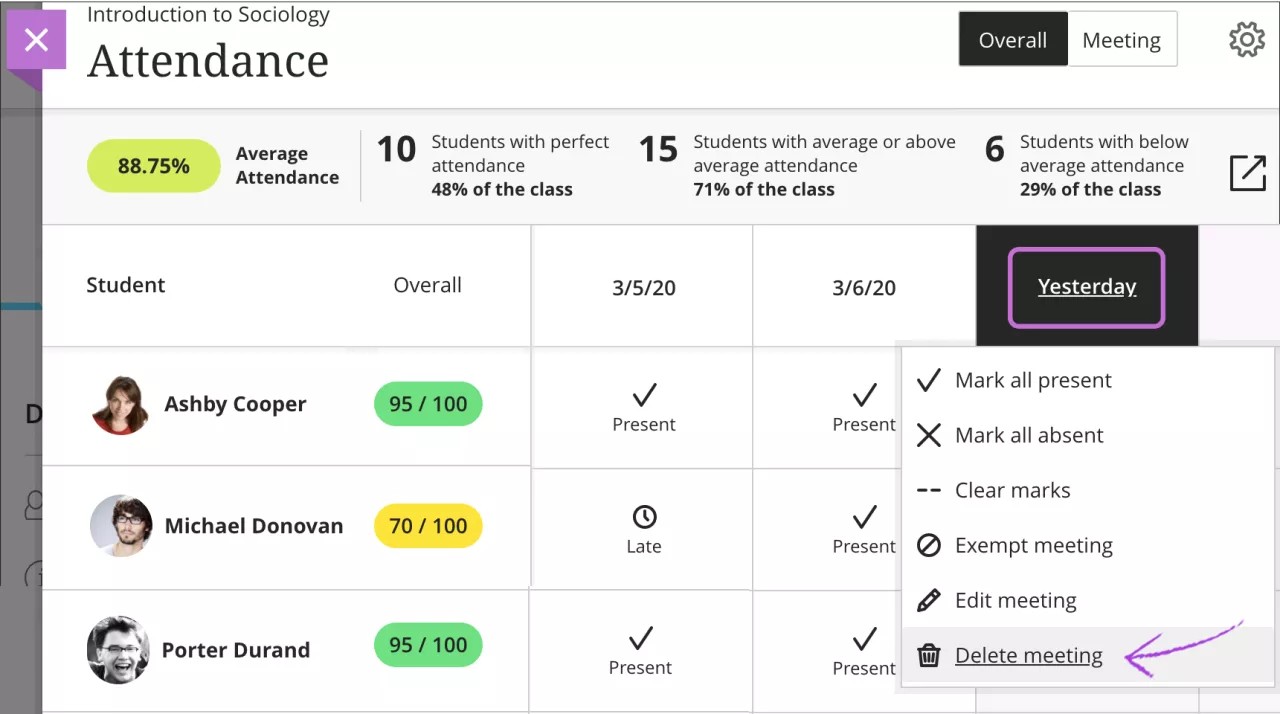Click the trash icon for Delete meeting
Screen dimensions: 1280x714
point(929,656)
